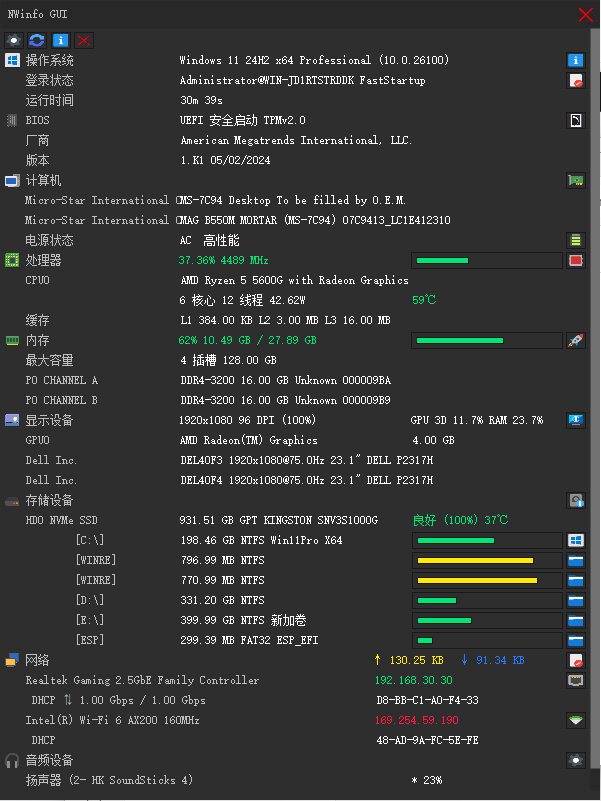Open folder icon for D:\ drive
The height and width of the screenshot is (801, 601).
(x=576, y=600)
